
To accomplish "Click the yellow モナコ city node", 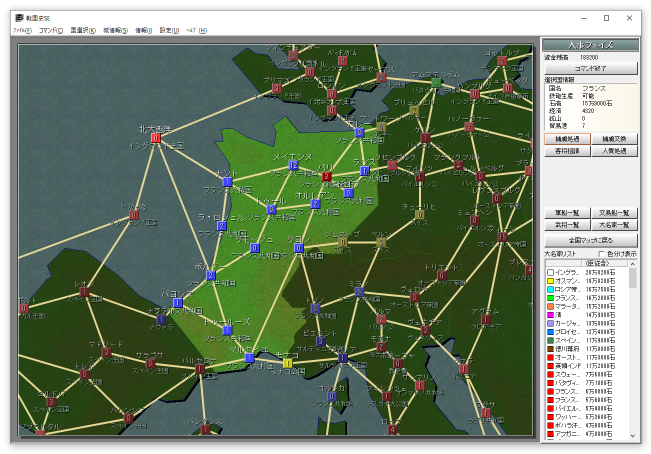I will (287, 363).
